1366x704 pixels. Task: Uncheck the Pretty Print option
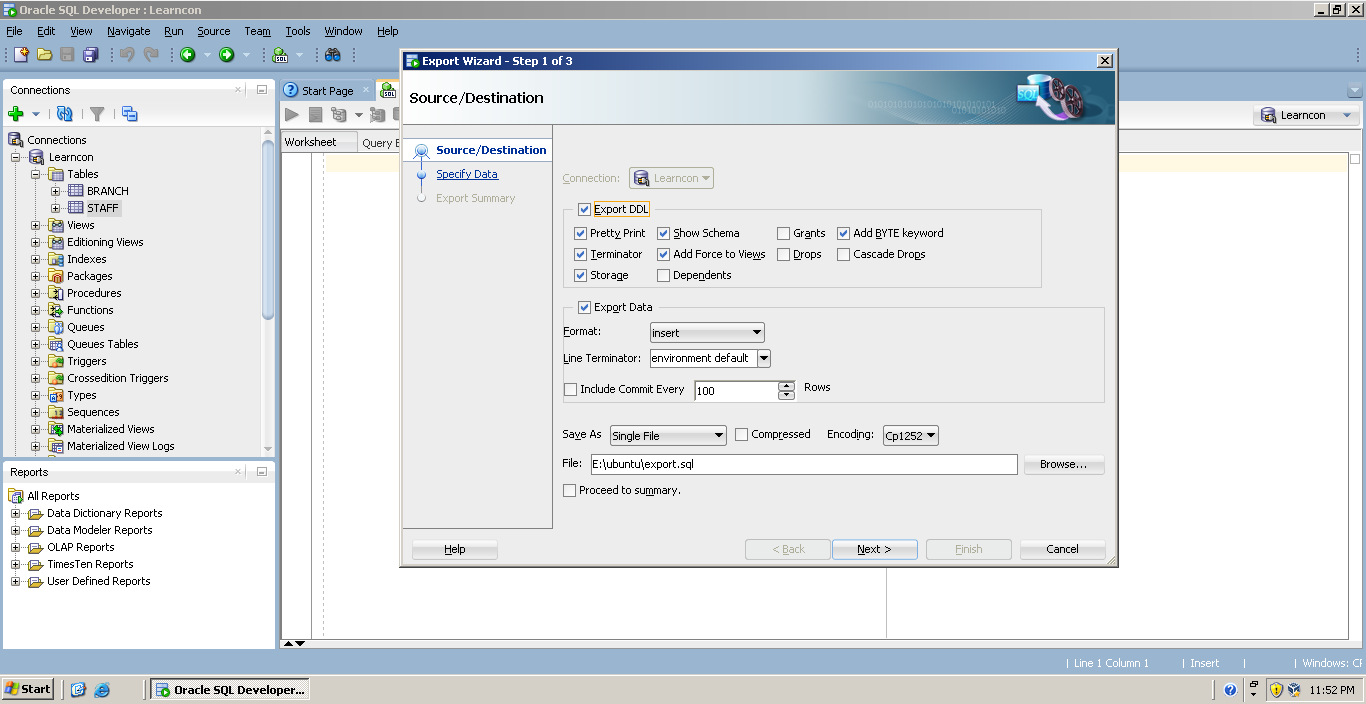[580, 233]
